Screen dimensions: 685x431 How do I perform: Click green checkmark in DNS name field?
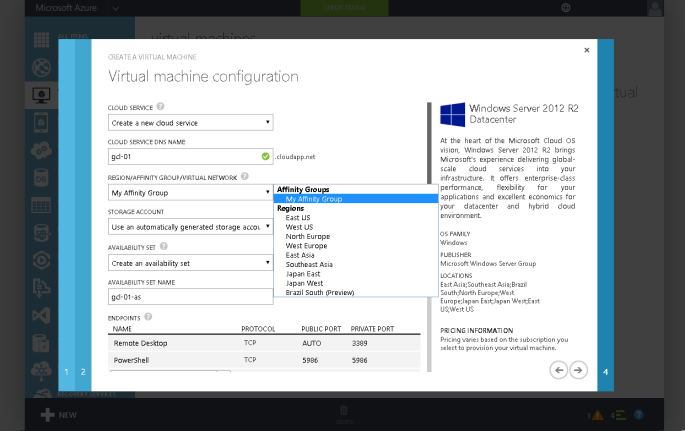tap(265, 156)
